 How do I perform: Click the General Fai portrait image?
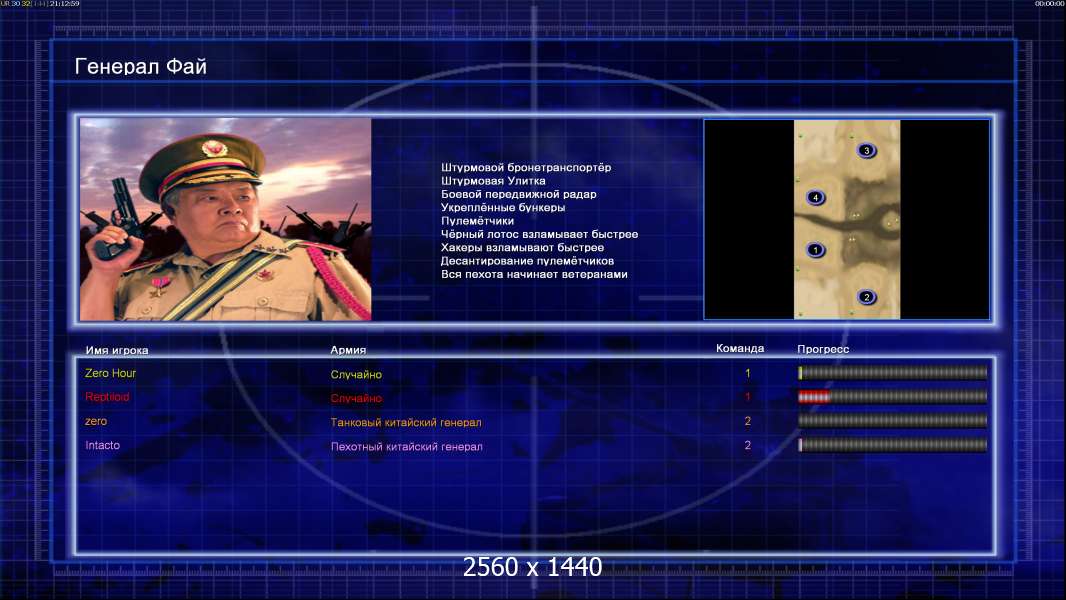coord(226,219)
